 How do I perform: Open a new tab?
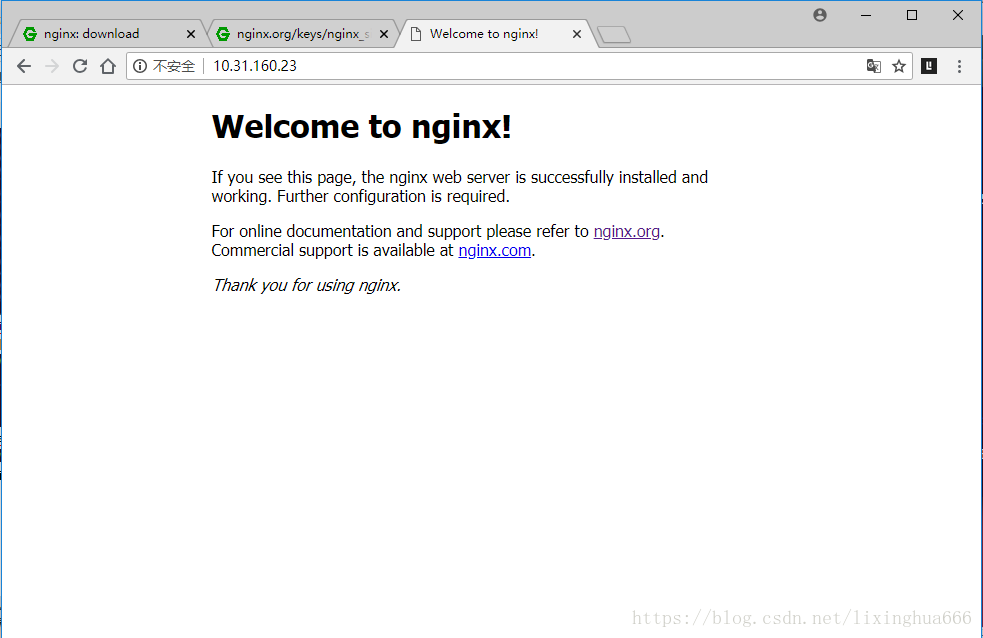pyautogui.click(x=614, y=35)
